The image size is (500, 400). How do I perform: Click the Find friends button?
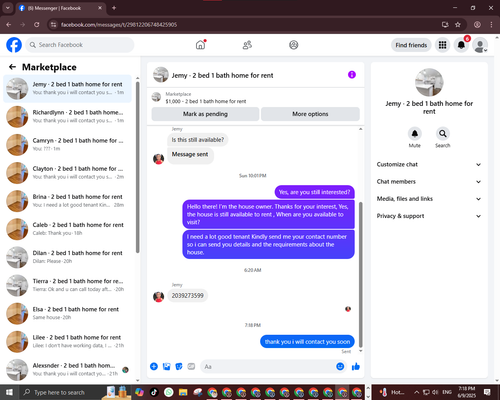[x=411, y=45]
